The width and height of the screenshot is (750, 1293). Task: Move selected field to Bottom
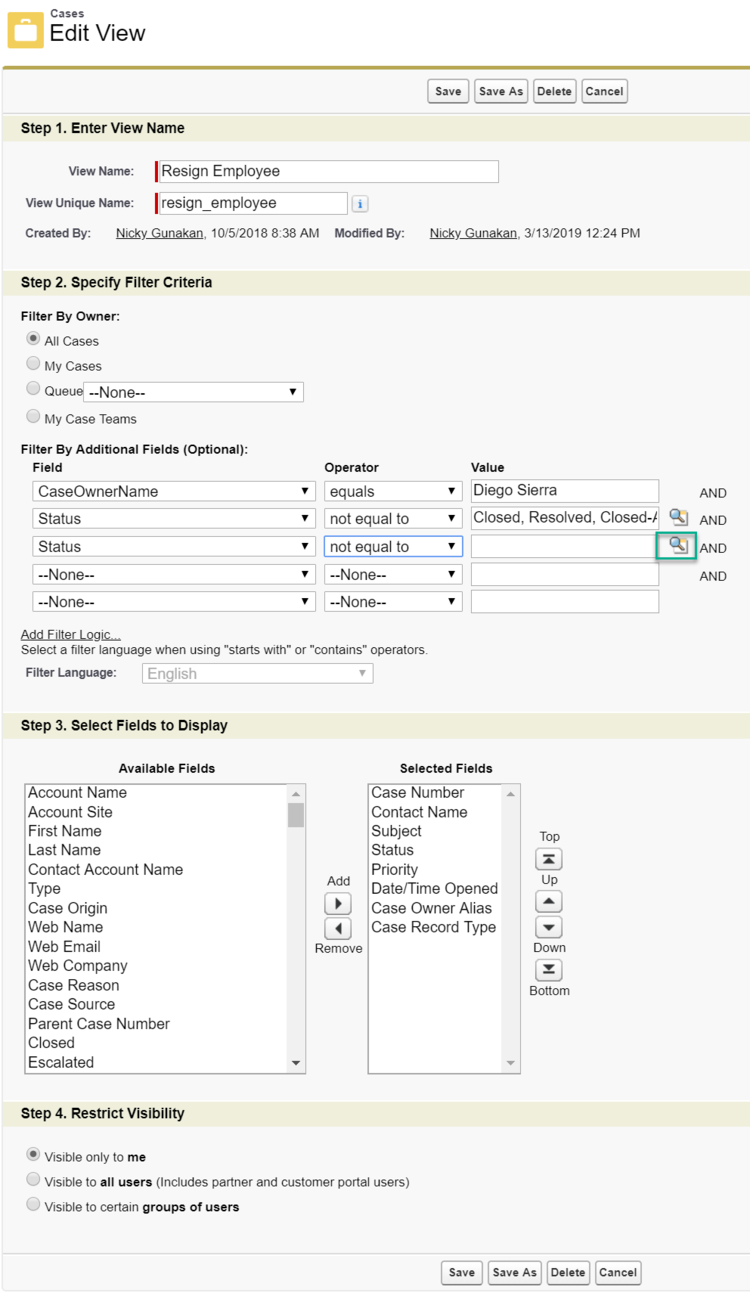tap(549, 970)
